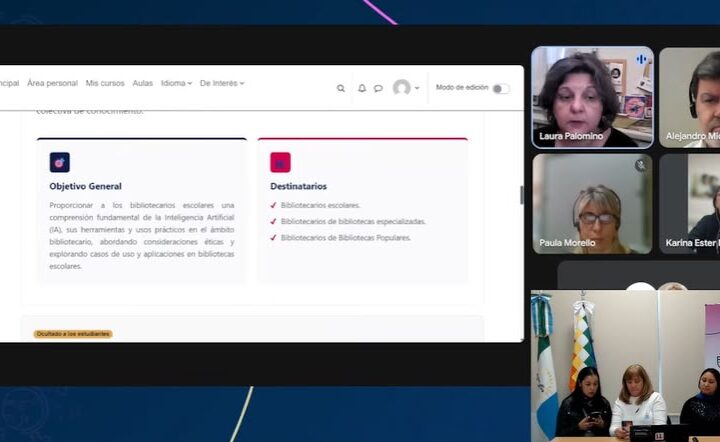The image size is (720, 442).
Task: Click the Destinatarios pink icon
Action: (x=280, y=162)
